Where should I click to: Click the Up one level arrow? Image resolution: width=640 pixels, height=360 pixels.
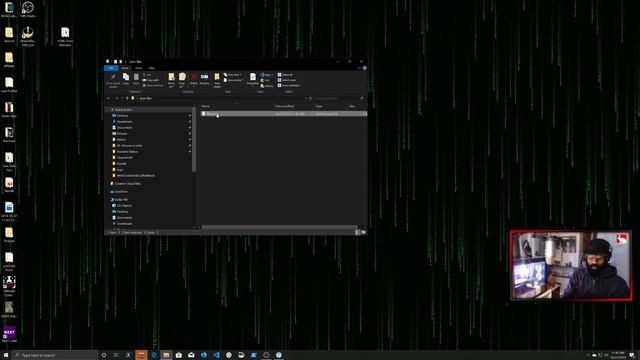click(x=127, y=98)
